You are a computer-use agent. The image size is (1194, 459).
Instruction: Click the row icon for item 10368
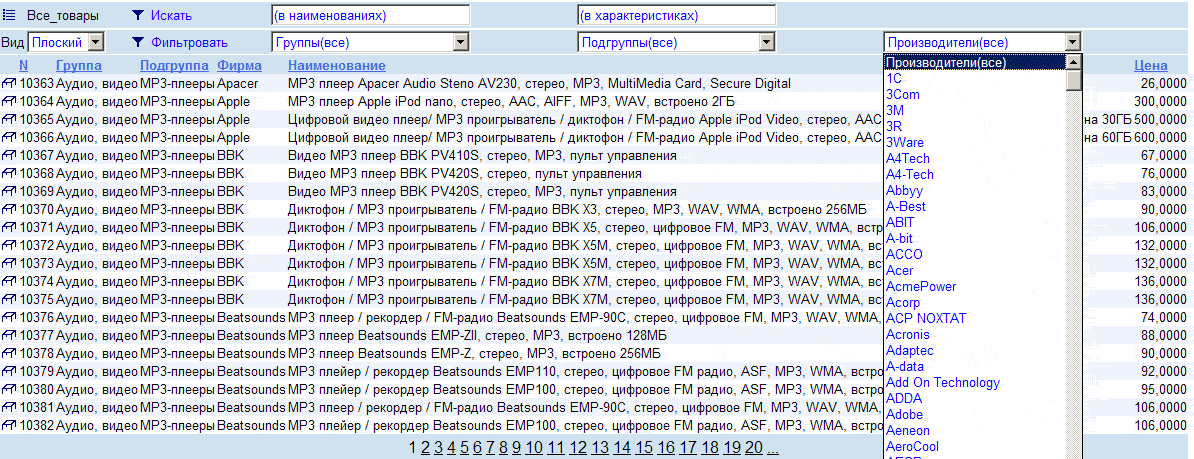click(10, 174)
